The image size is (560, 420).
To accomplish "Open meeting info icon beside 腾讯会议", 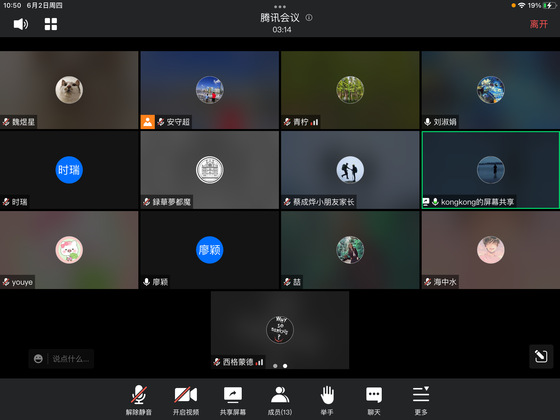I will 309,18.
